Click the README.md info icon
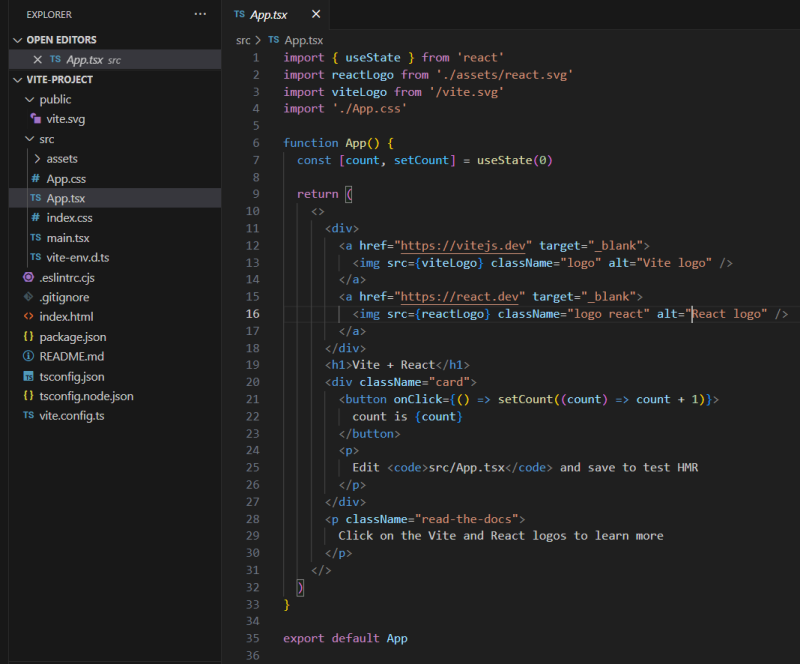 [29, 356]
